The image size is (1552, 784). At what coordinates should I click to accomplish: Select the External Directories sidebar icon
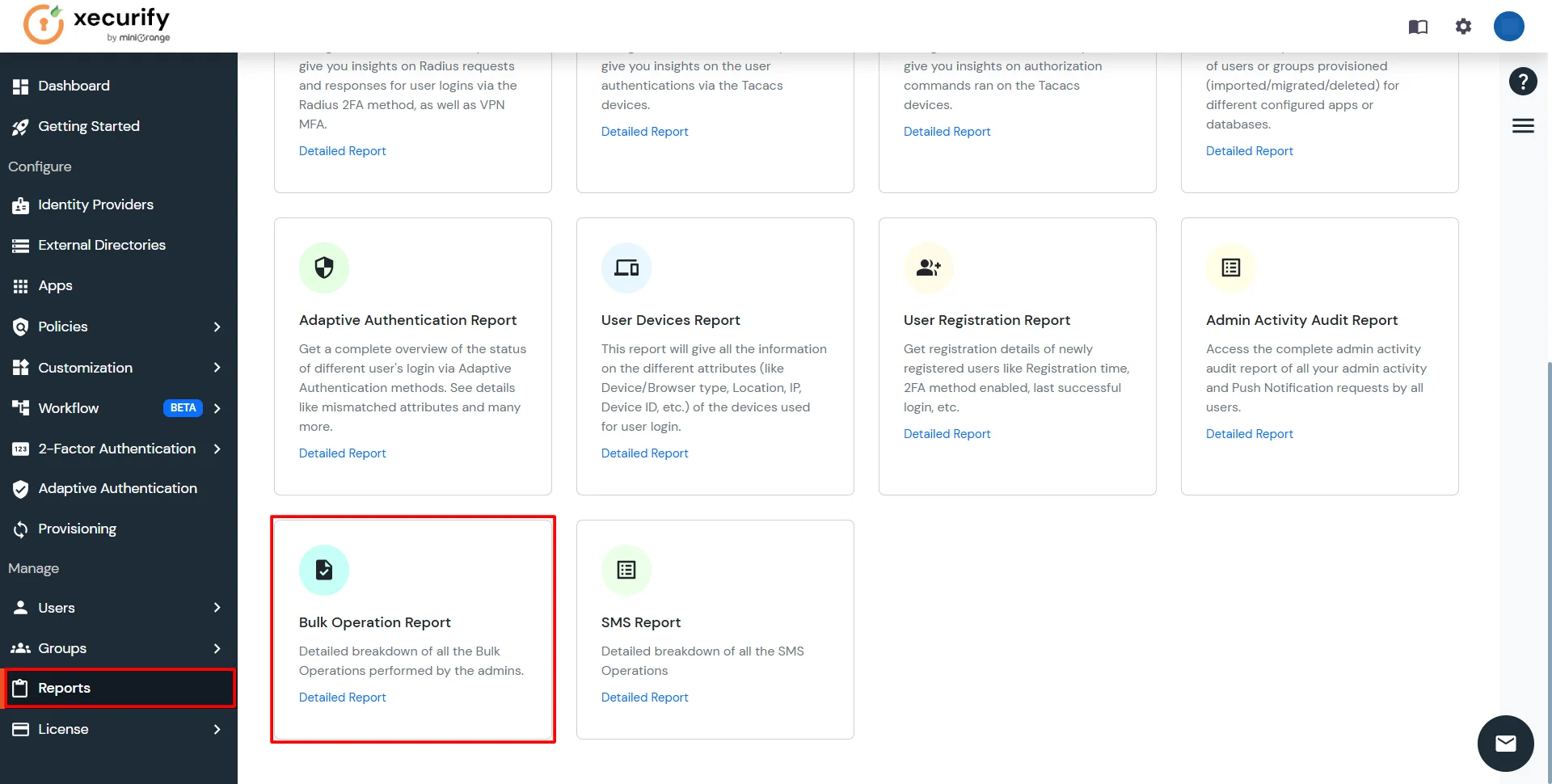click(21, 245)
